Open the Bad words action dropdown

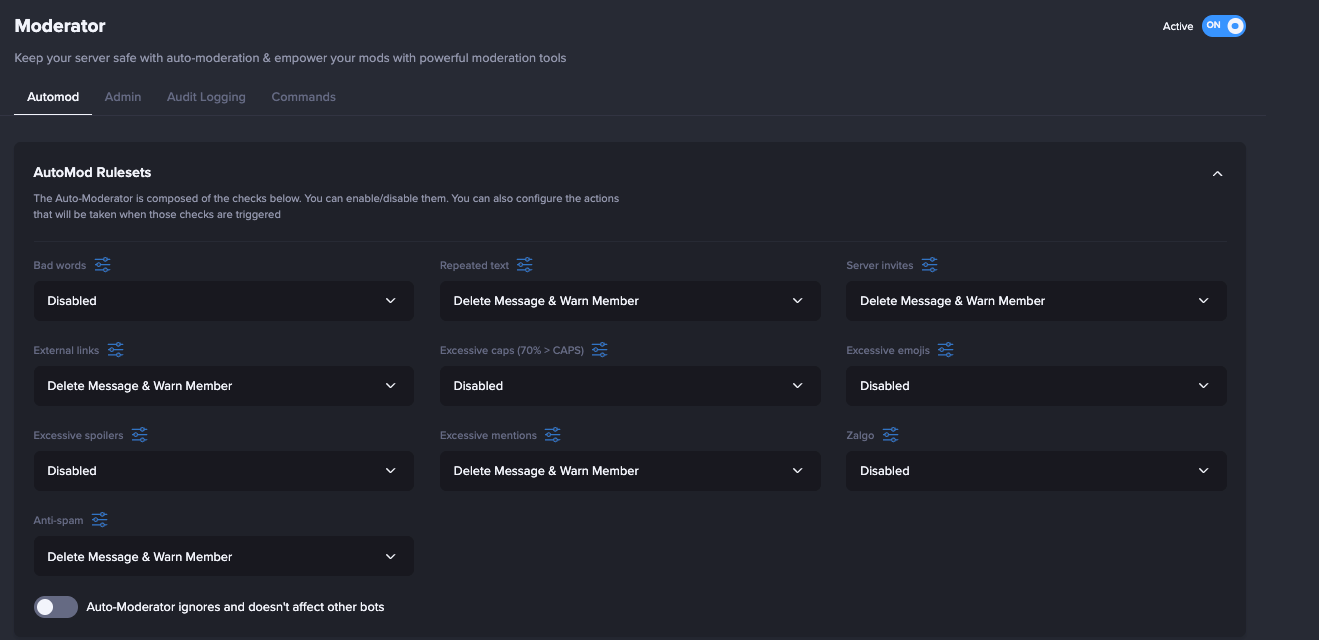(223, 301)
